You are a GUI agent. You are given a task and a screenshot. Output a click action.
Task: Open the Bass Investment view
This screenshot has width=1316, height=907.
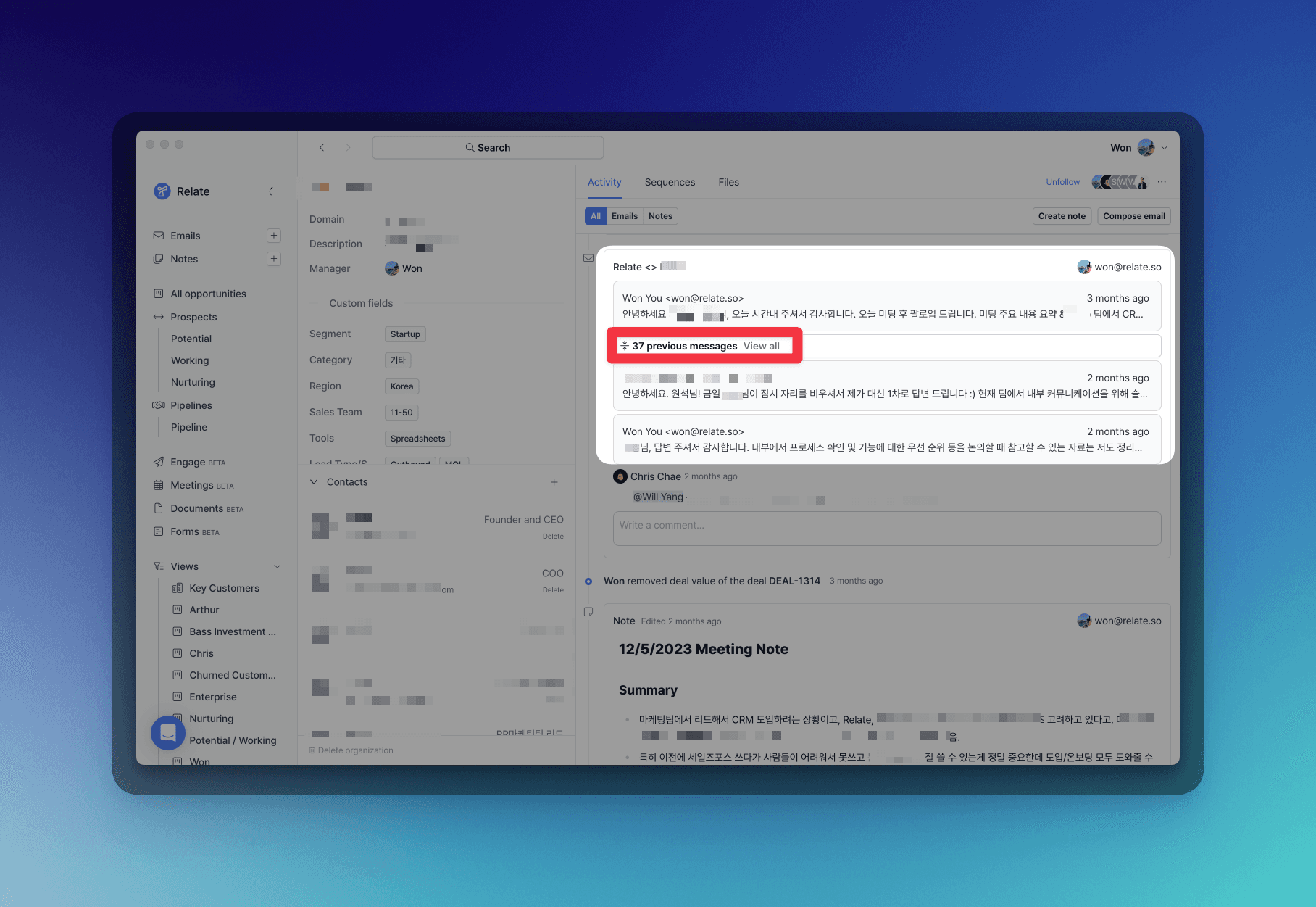[233, 631]
